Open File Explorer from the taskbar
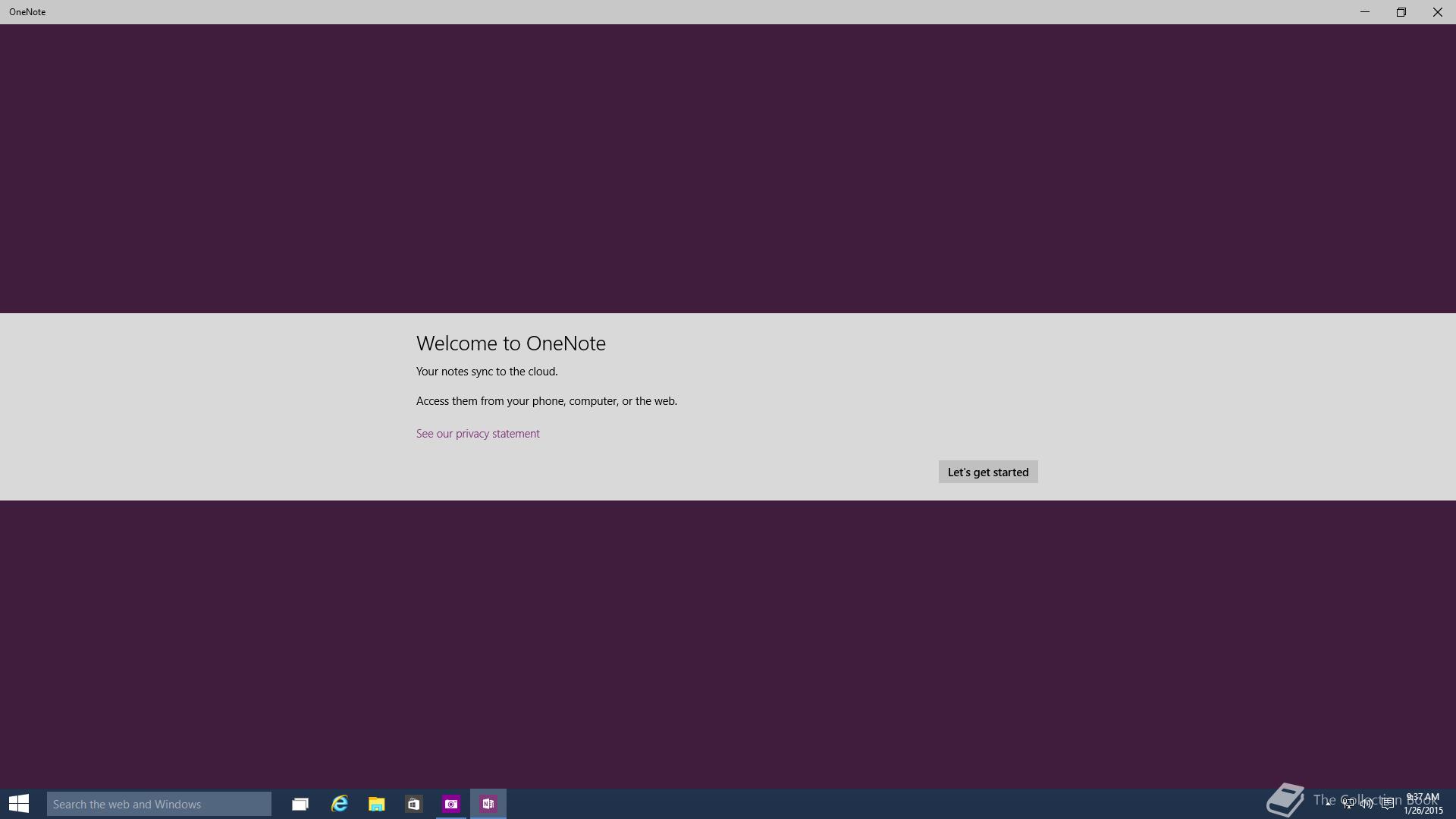Image resolution: width=1456 pixels, height=819 pixels. point(376,804)
